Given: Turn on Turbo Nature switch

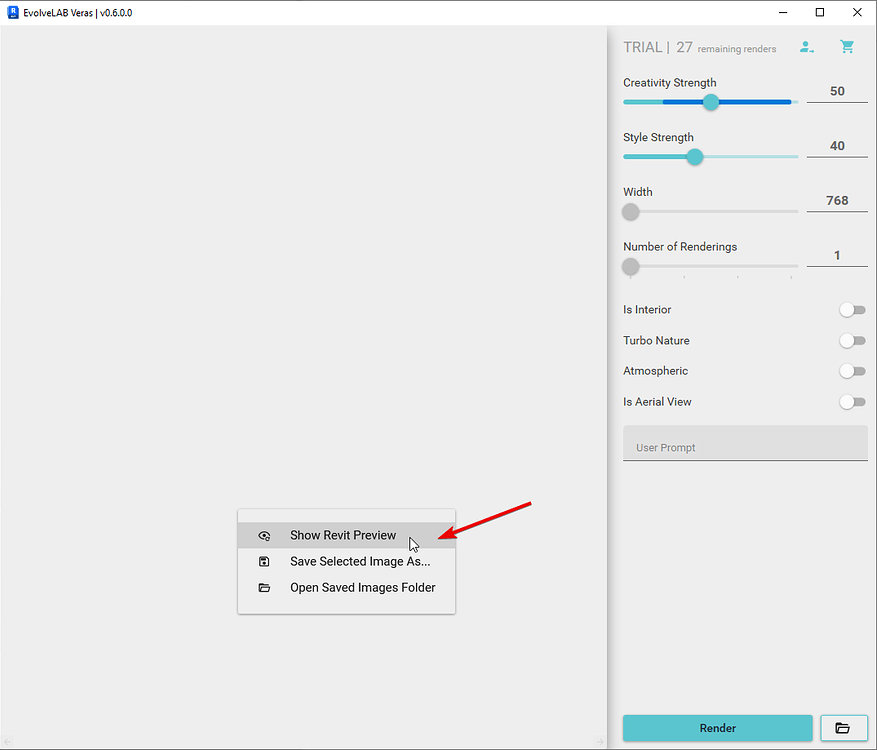Looking at the screenshot, I should [x=852, y=341].
